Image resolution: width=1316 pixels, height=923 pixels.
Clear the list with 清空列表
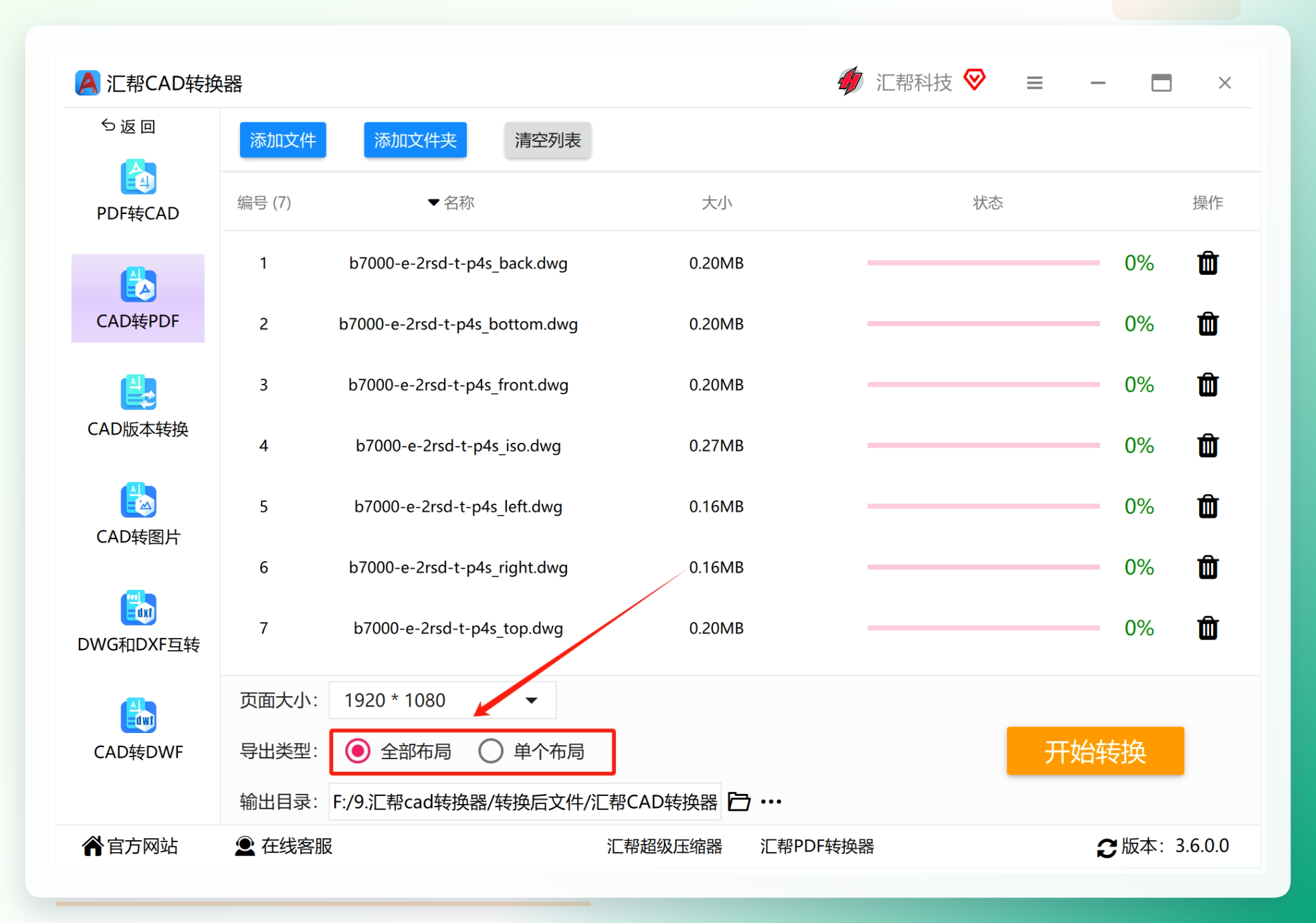pos(548,140)
